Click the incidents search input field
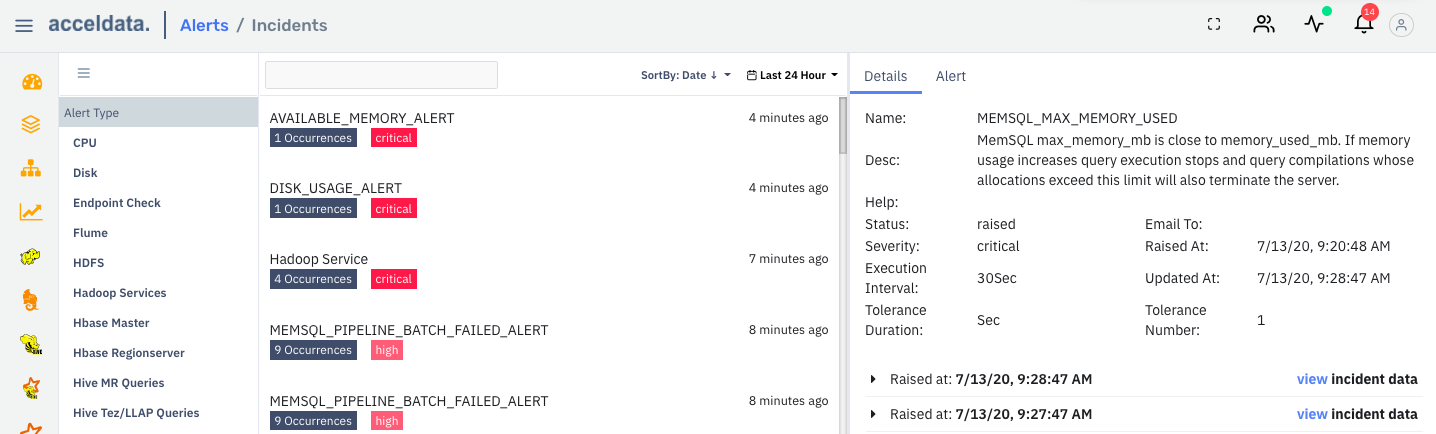 (381, 75)
